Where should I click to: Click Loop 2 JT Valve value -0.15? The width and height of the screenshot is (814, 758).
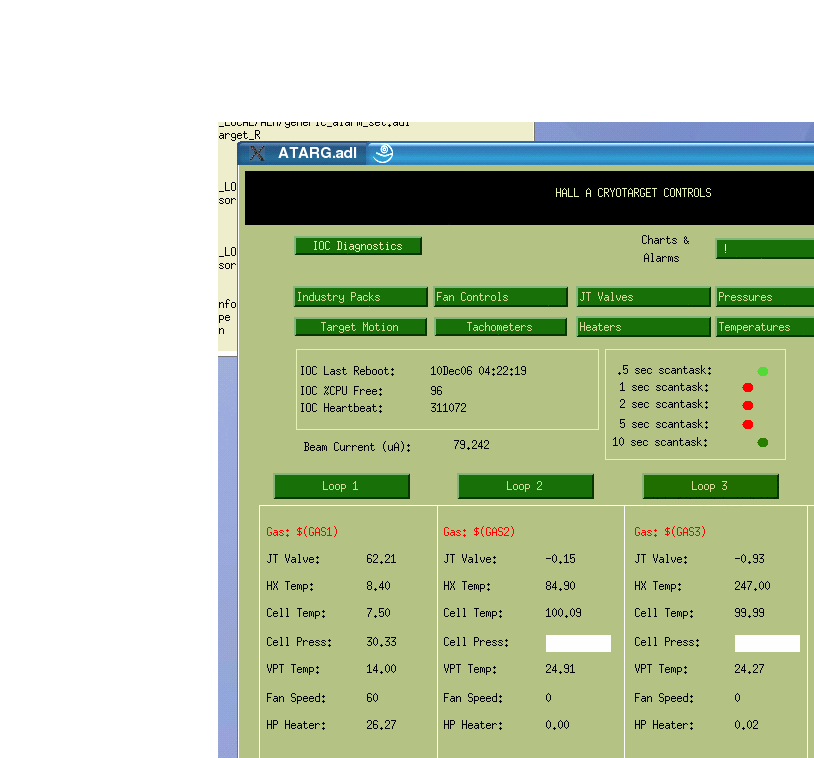(560, 559)
